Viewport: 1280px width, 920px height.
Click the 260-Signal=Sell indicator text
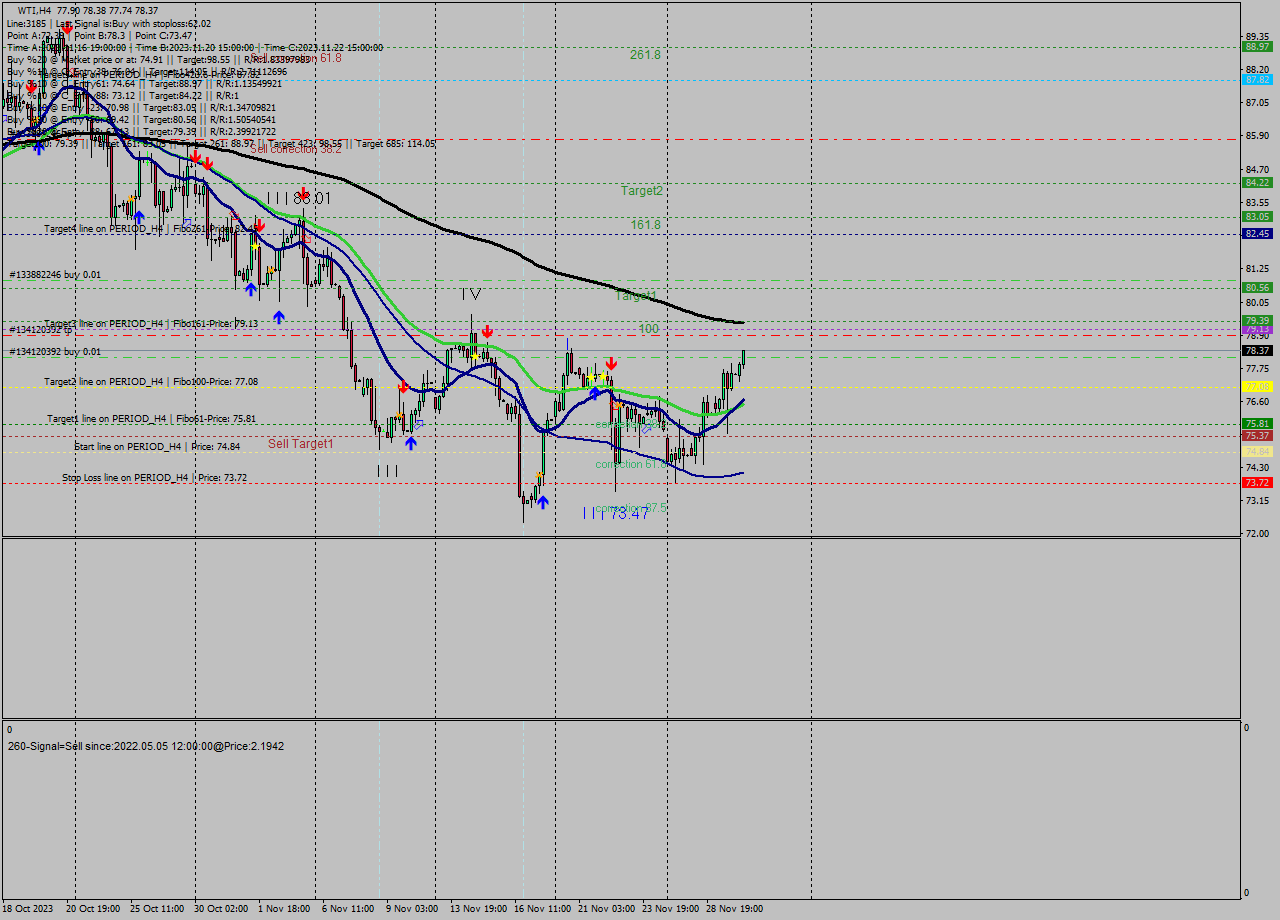tap(145, 745)
